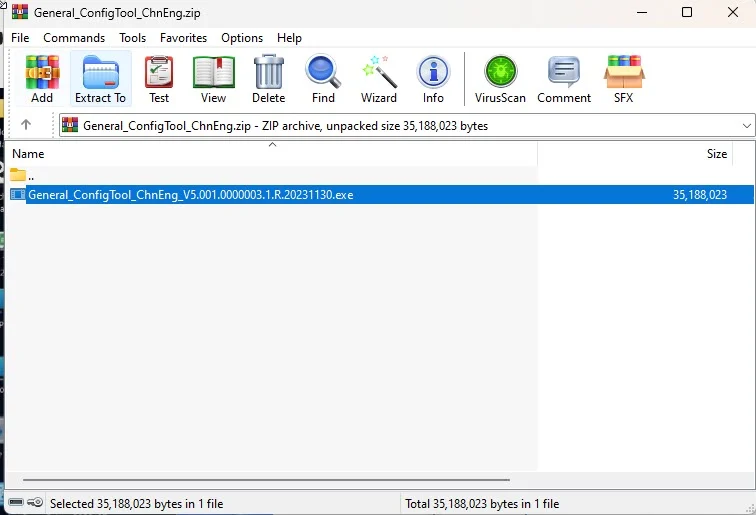Click the WinRAR icon in the title bar
756x515 pixels.
20,12
